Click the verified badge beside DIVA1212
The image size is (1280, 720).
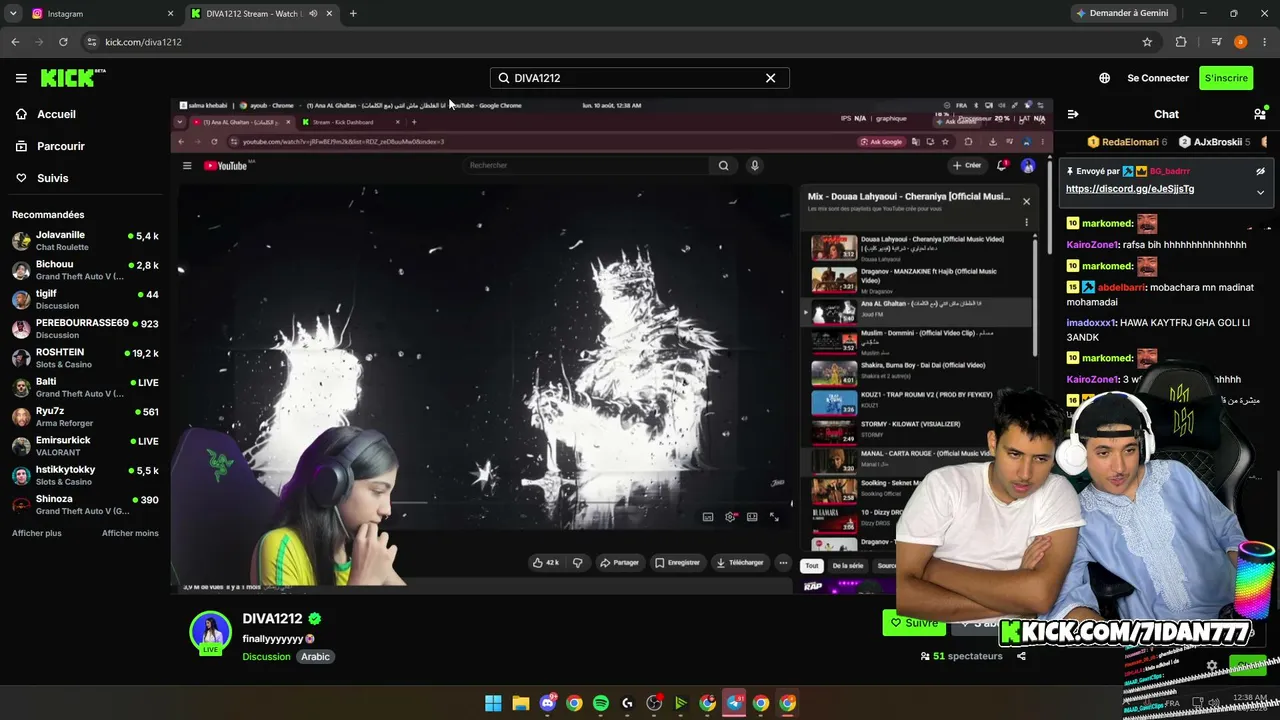(315, 619)
